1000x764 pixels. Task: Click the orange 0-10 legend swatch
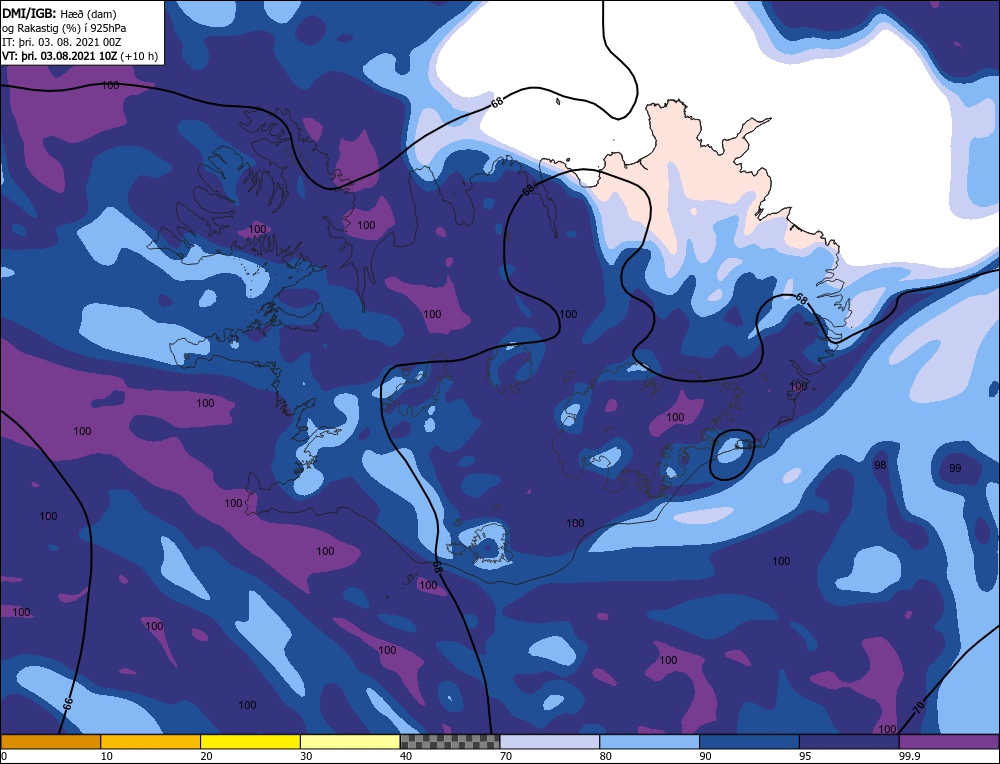pyautogui.click(x=50, y=742)
